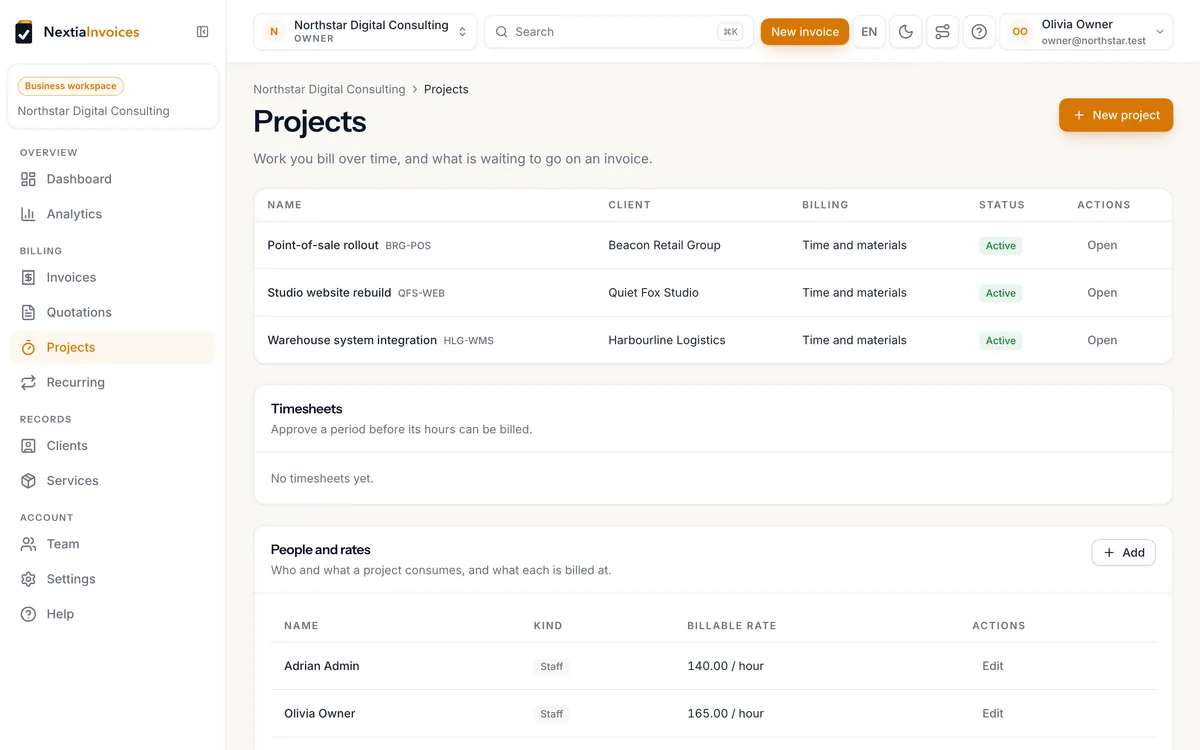The height and width of the screenshot is (750, 1200).
Task: Click the Invoices dollar document icon
Action: coord(28,277)
